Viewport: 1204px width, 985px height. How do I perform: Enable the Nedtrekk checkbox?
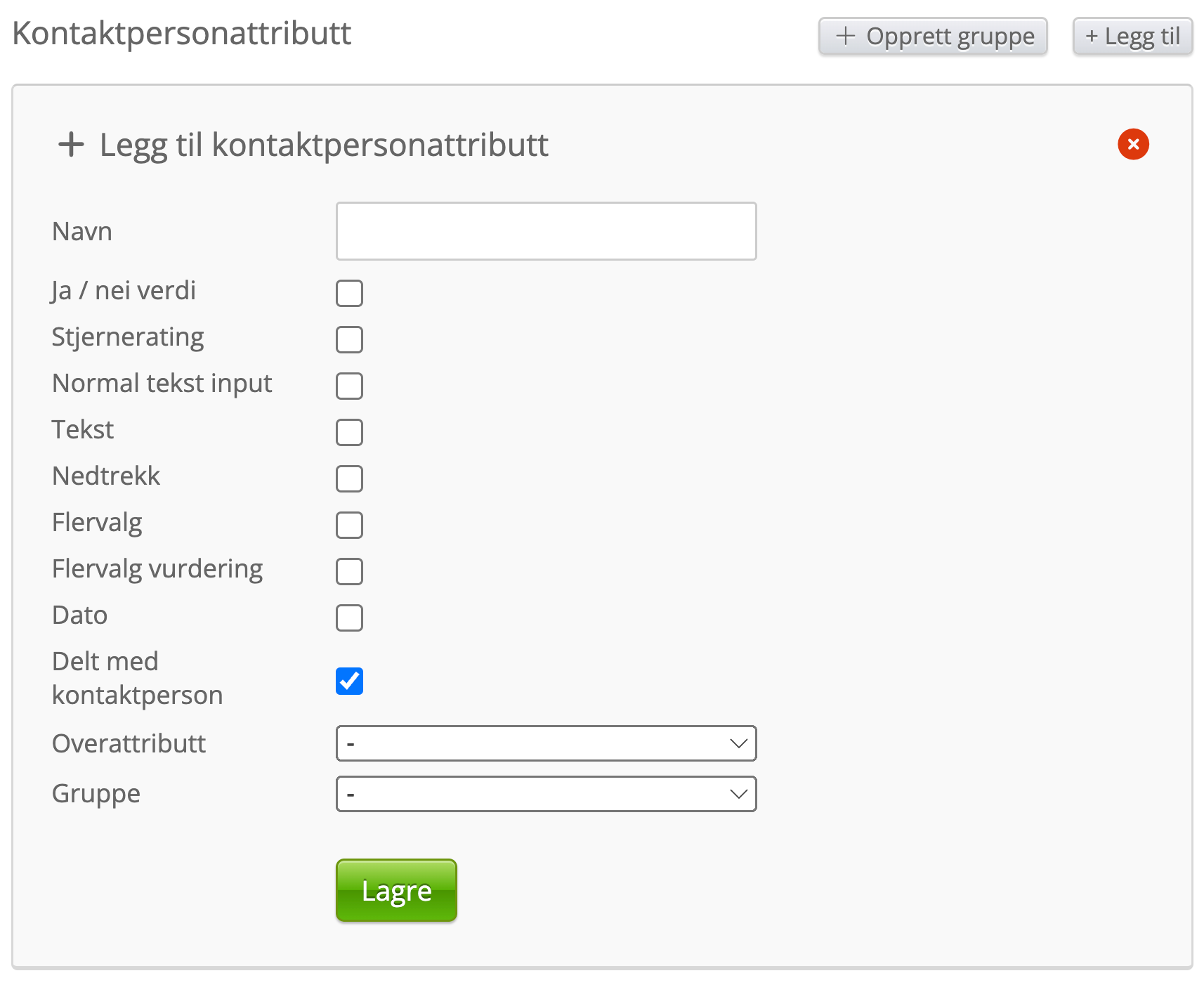pyautogui.click(x=349, y=478)
